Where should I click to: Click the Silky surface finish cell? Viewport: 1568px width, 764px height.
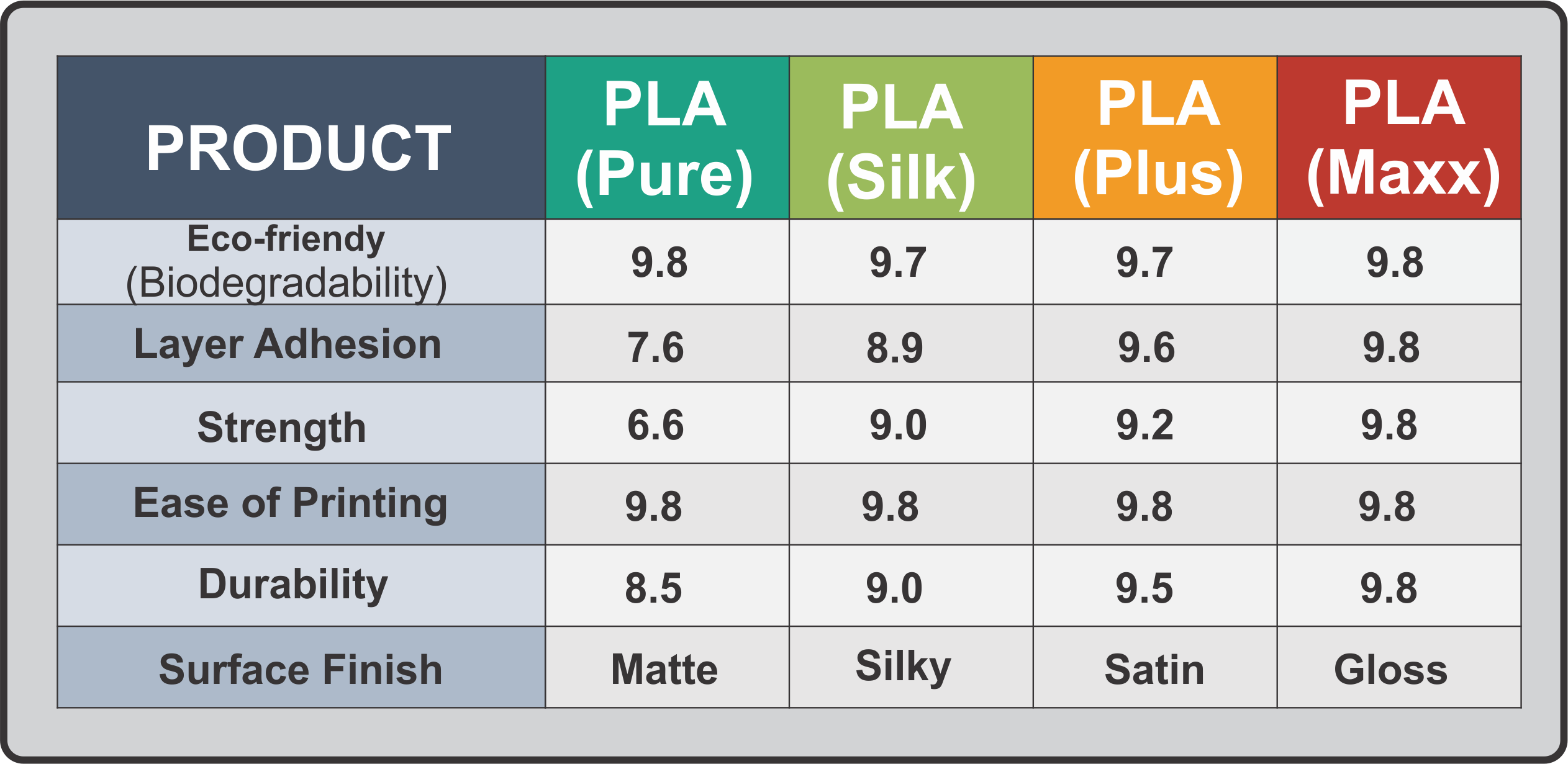pyautogui.click(x=911, y=667)
